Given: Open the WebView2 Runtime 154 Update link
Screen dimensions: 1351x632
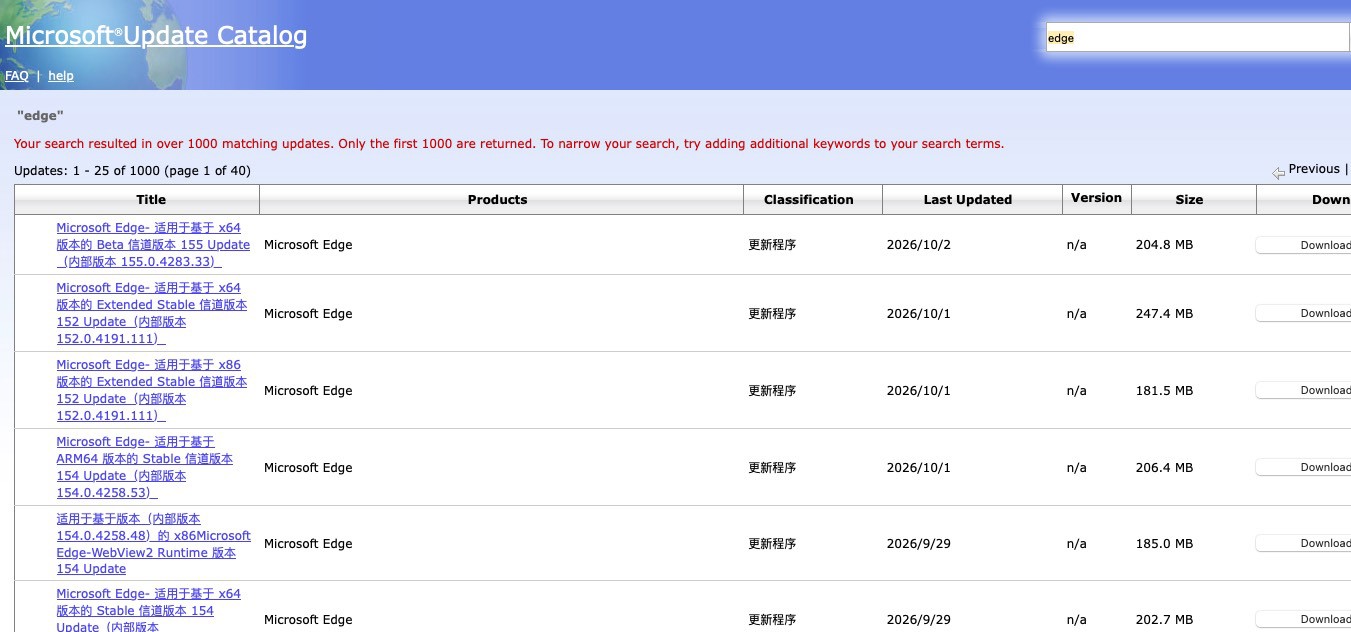Looking at the screenshot, I should pyautogui.click(x=154, y=544).
